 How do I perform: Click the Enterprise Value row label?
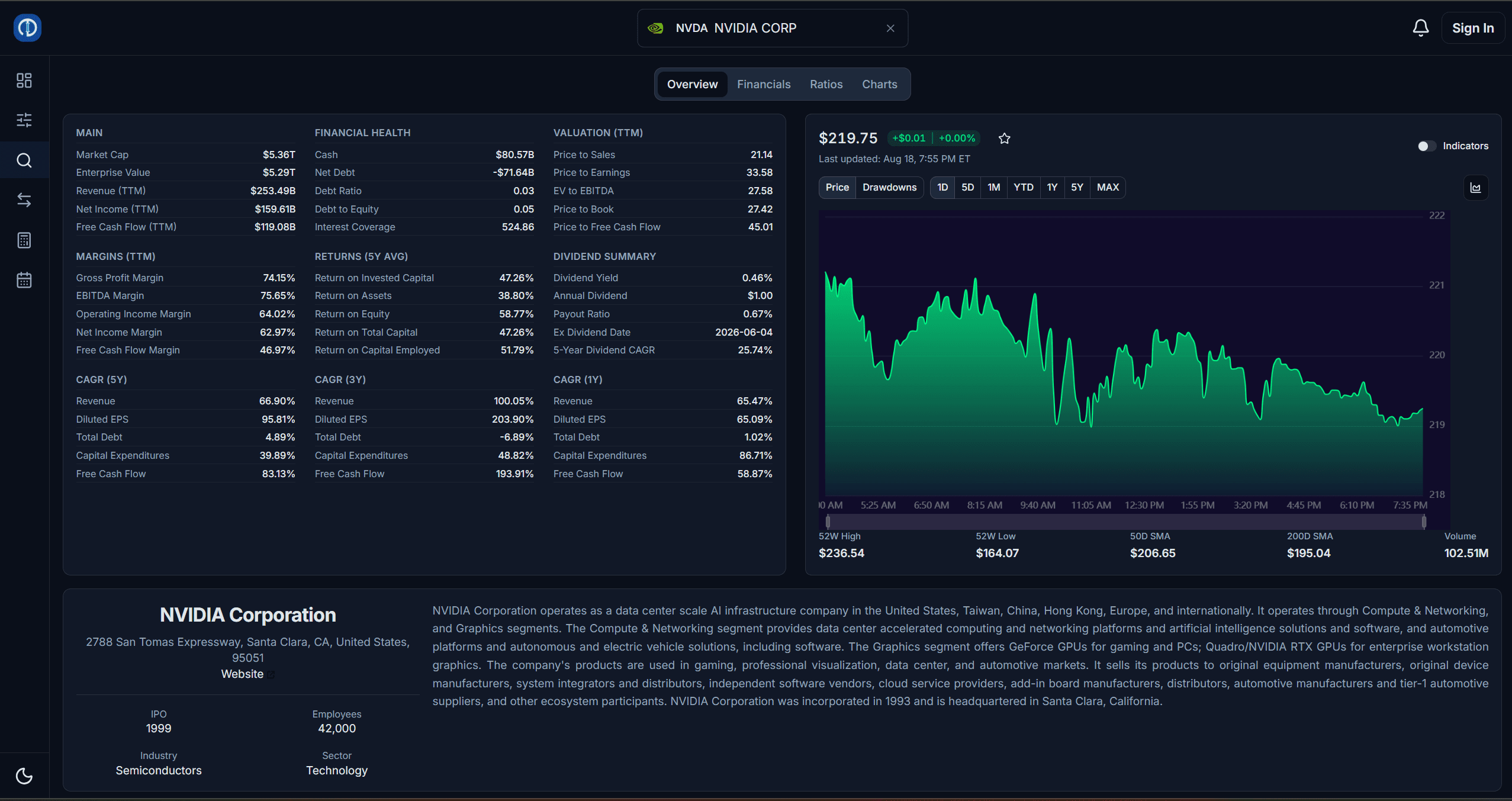coord(113,173)
